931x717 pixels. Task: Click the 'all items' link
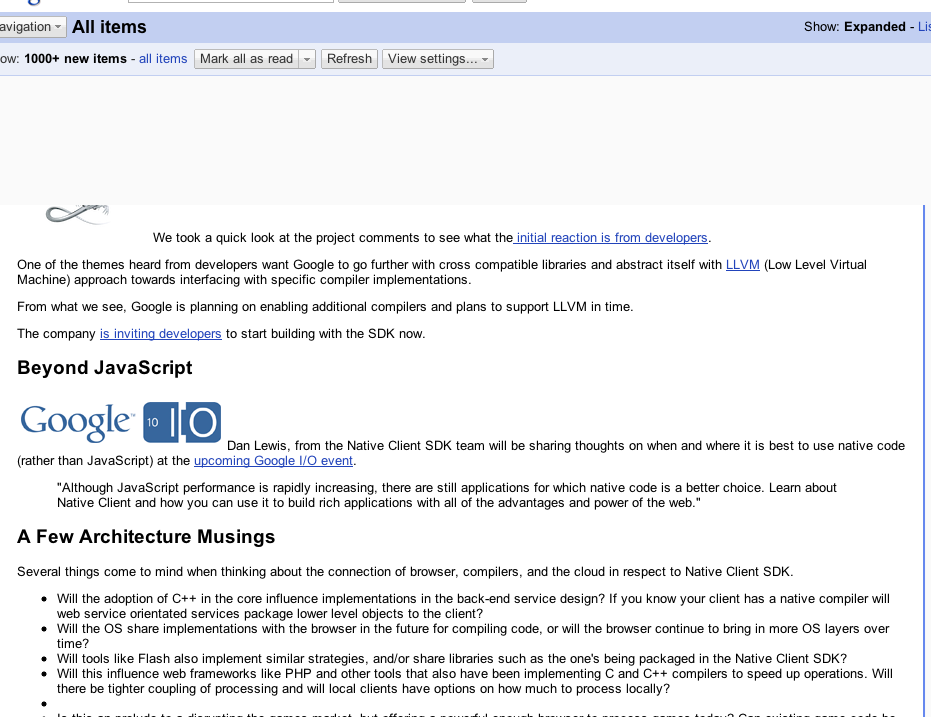[163, 59]
